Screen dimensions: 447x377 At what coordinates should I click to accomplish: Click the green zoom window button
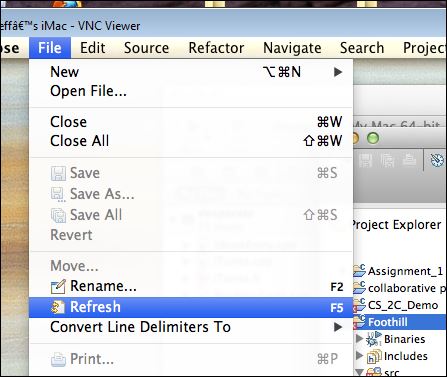[373, 138]
